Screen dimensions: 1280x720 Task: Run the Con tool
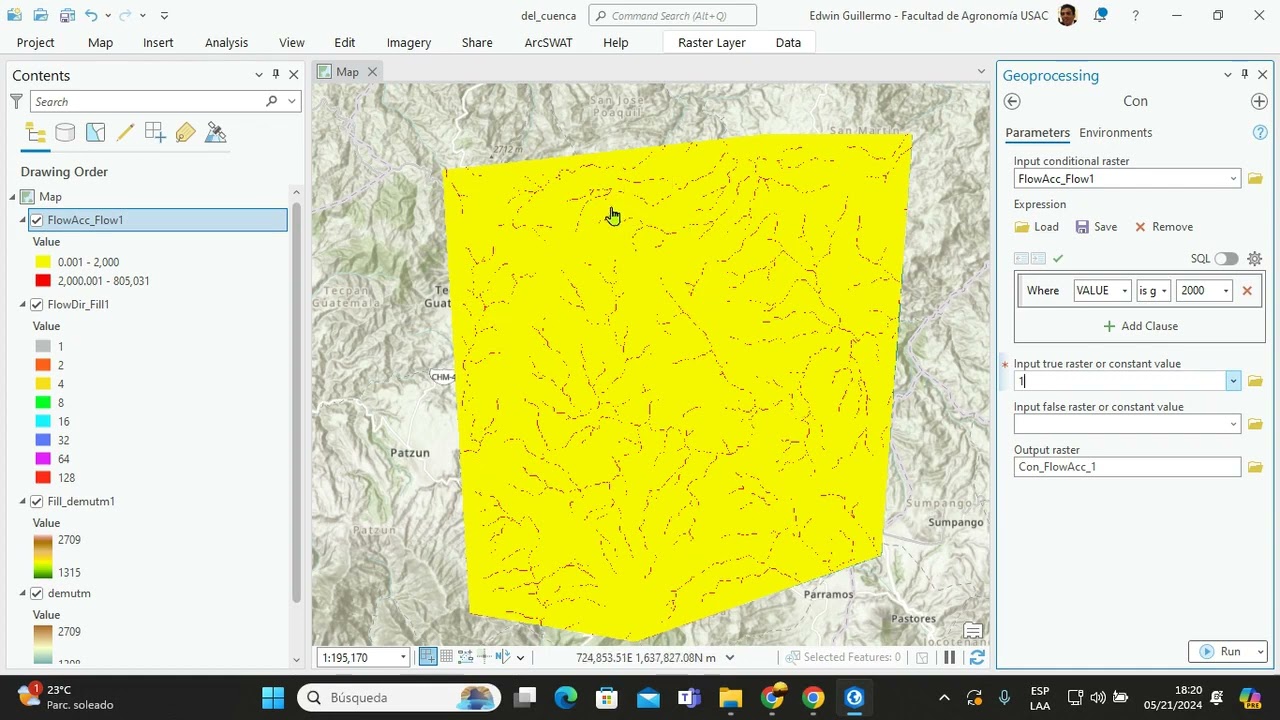(x=1221, y=651)
